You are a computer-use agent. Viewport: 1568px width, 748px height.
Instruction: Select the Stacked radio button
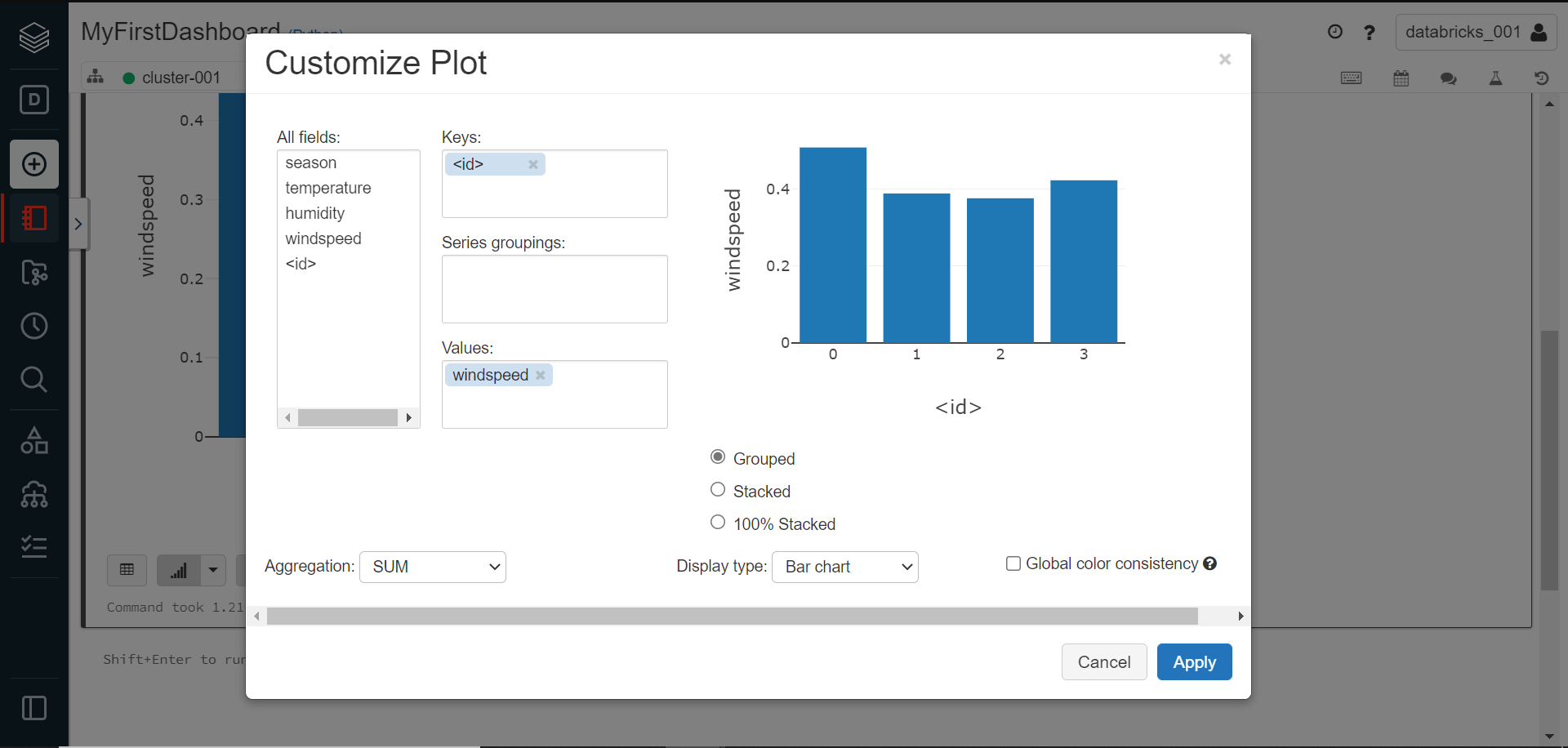pyautogui.click(x=717, y=488)
